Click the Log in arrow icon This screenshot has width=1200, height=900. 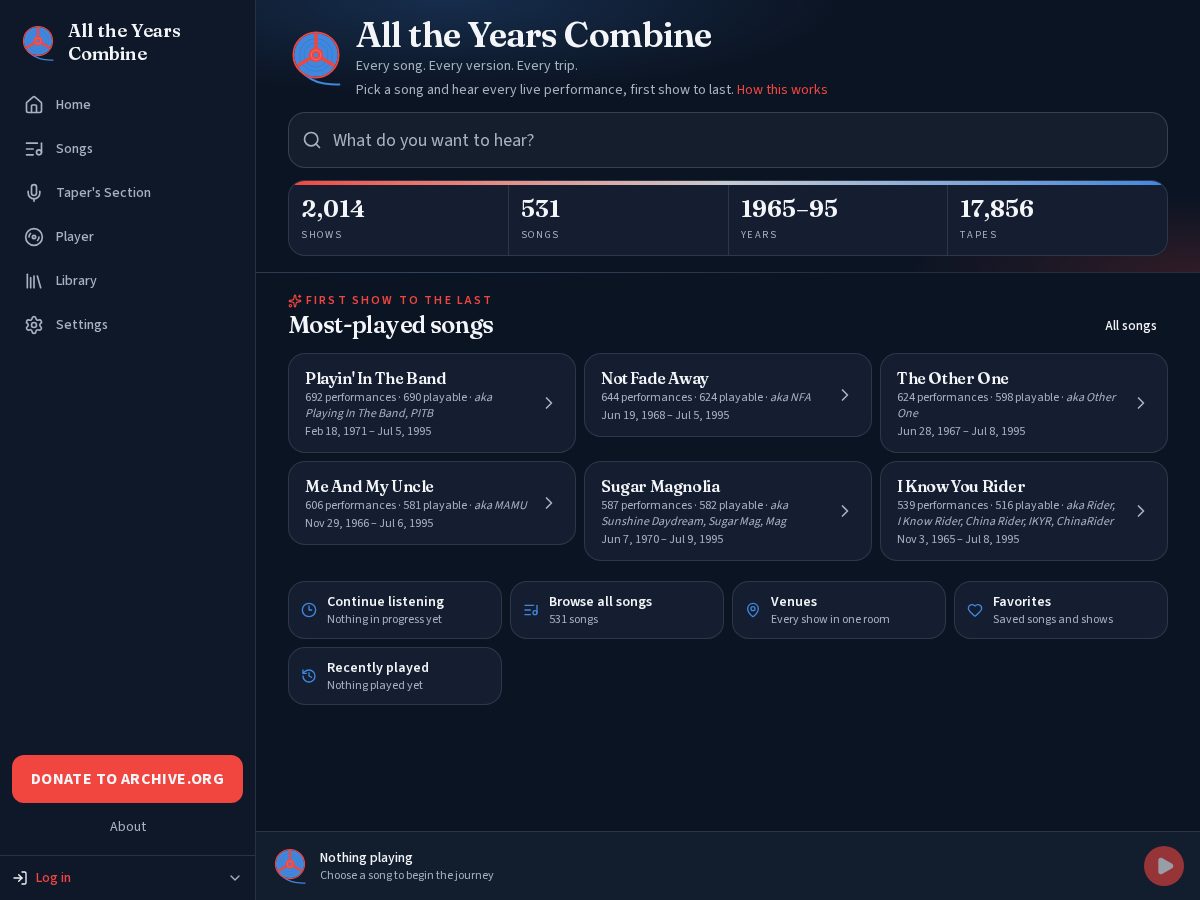[20, 877]
